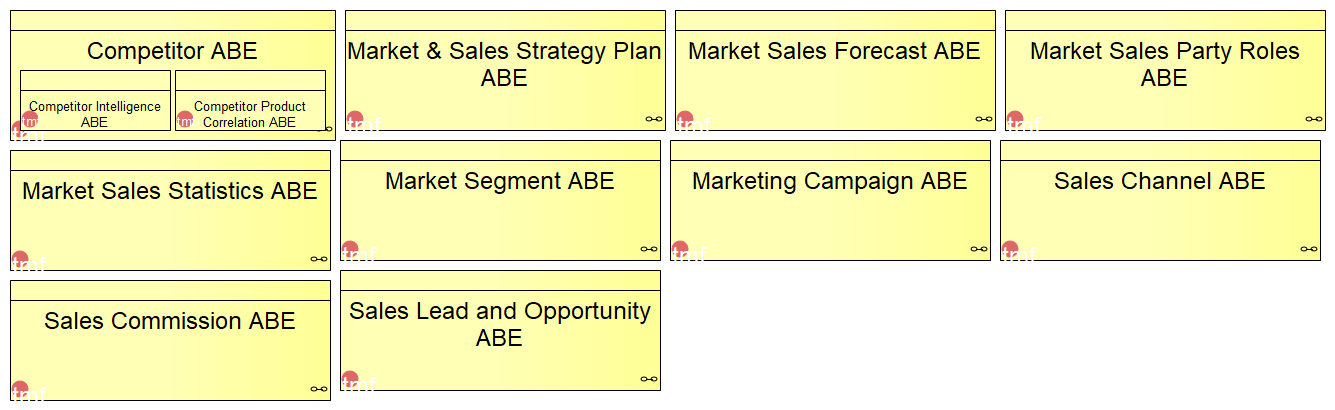Open link icon on Market Sales Forecast ABE
This screenshot has width=1335, height=410.
tap(984, 119)
